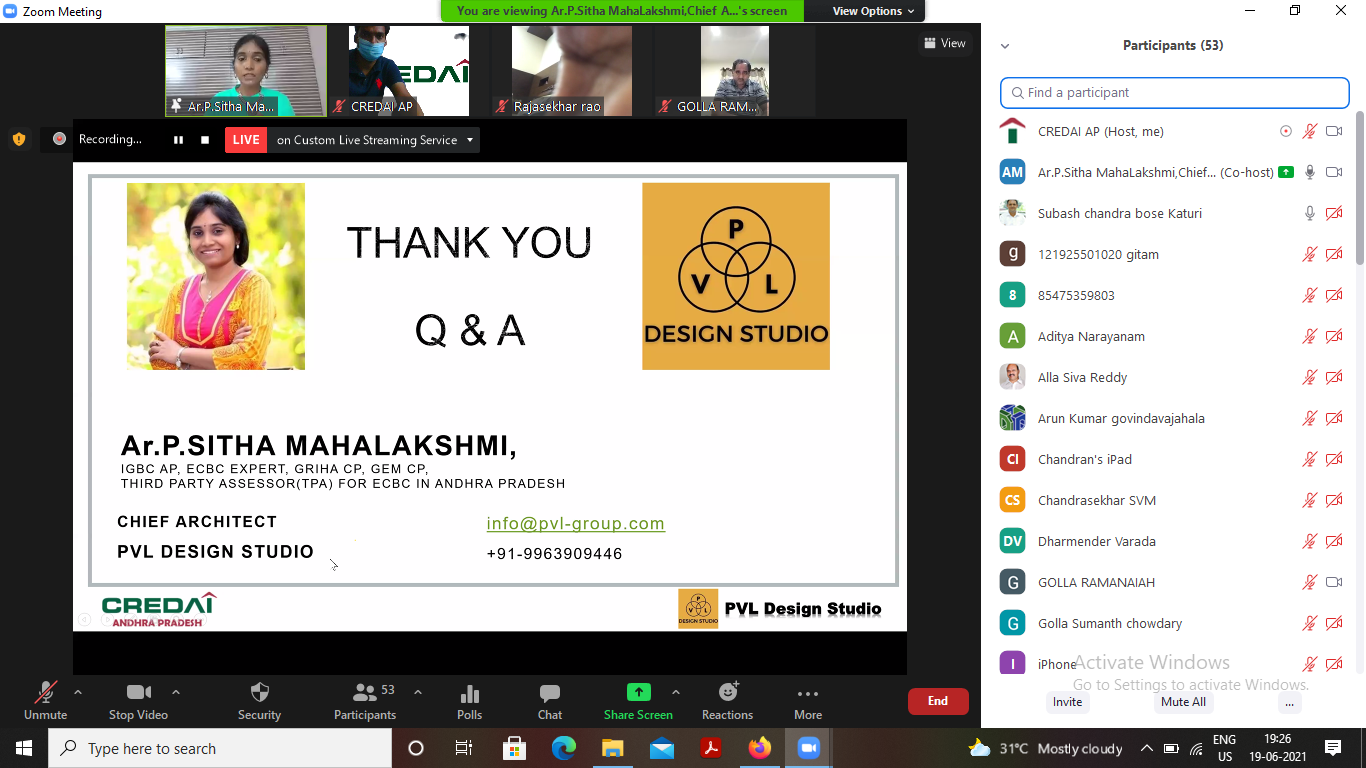Open Firefox from the taskbar
Viewport: 1366px width, 768px height.
tap(760, 748)
